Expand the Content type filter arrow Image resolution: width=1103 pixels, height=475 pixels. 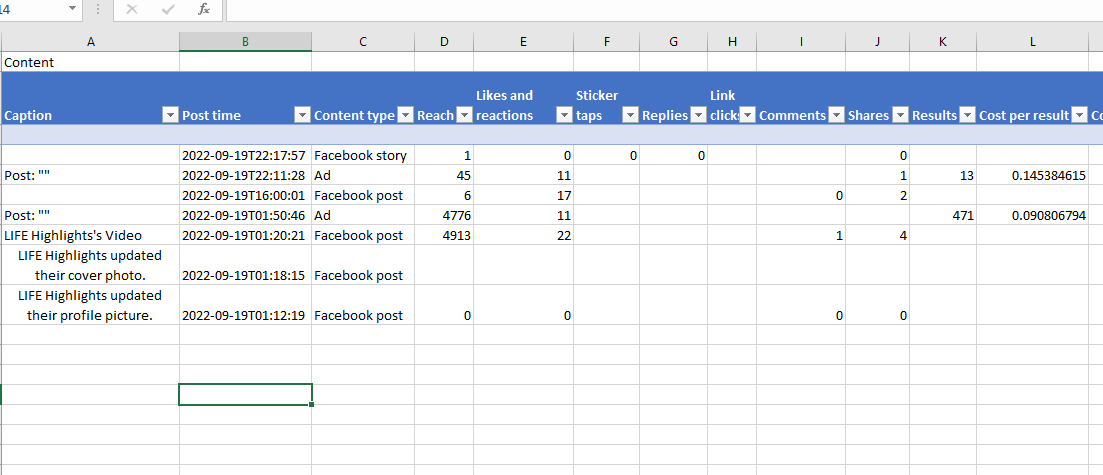click(405, 115)
